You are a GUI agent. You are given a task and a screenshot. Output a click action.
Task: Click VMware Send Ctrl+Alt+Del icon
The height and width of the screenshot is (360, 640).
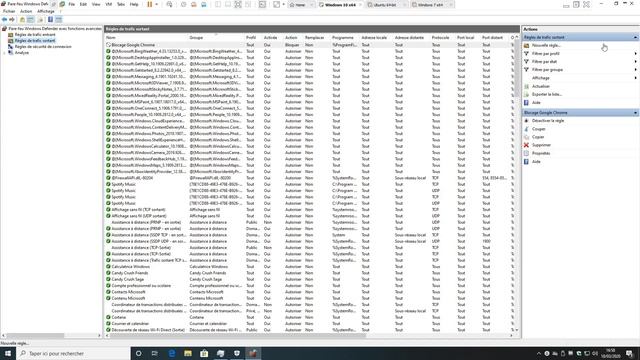pos(169,4)
